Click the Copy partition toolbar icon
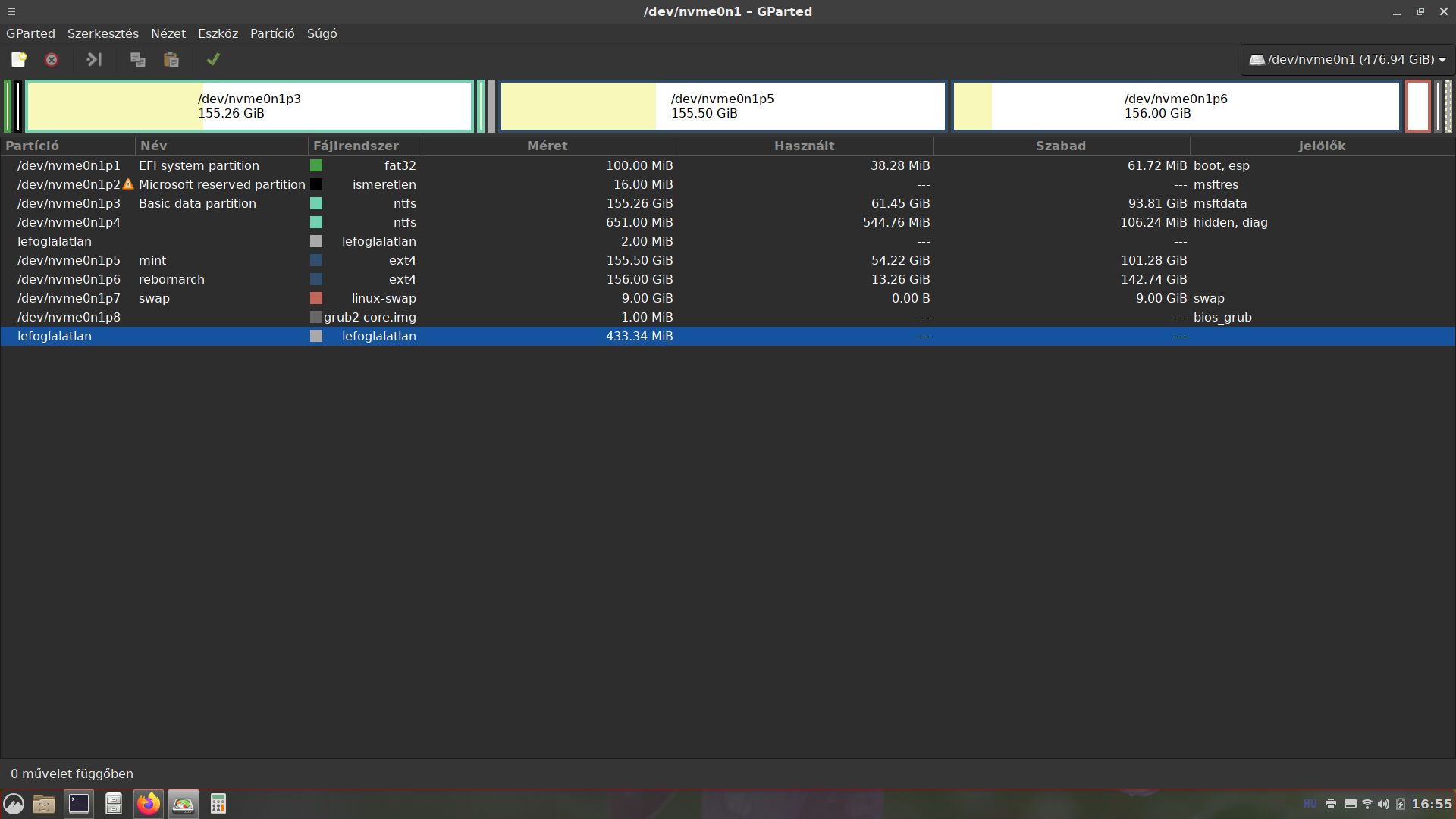 pos(137,59)
